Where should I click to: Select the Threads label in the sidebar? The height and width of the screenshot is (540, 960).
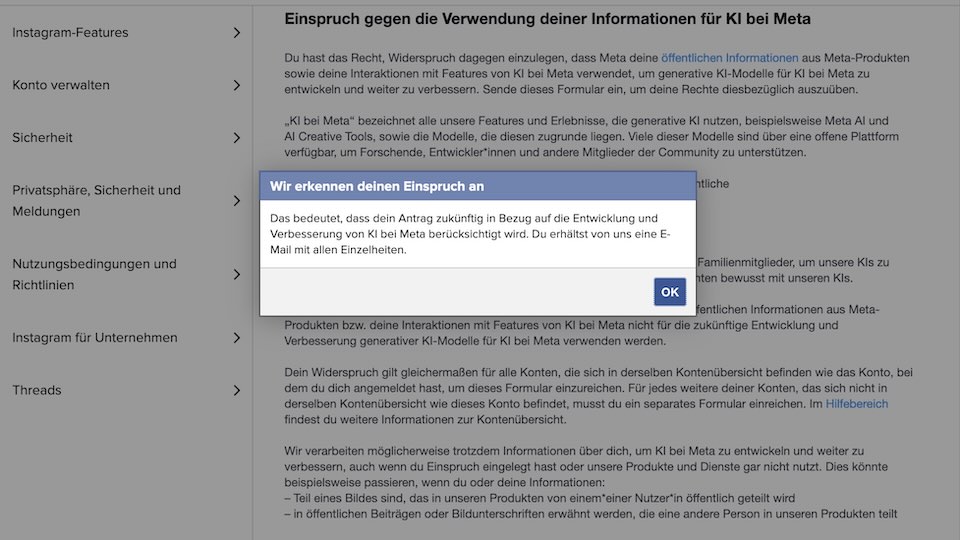coord(37,390)
